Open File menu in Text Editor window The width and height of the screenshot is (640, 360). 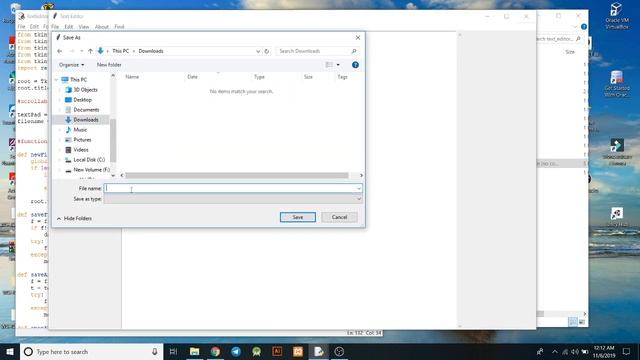55,27
